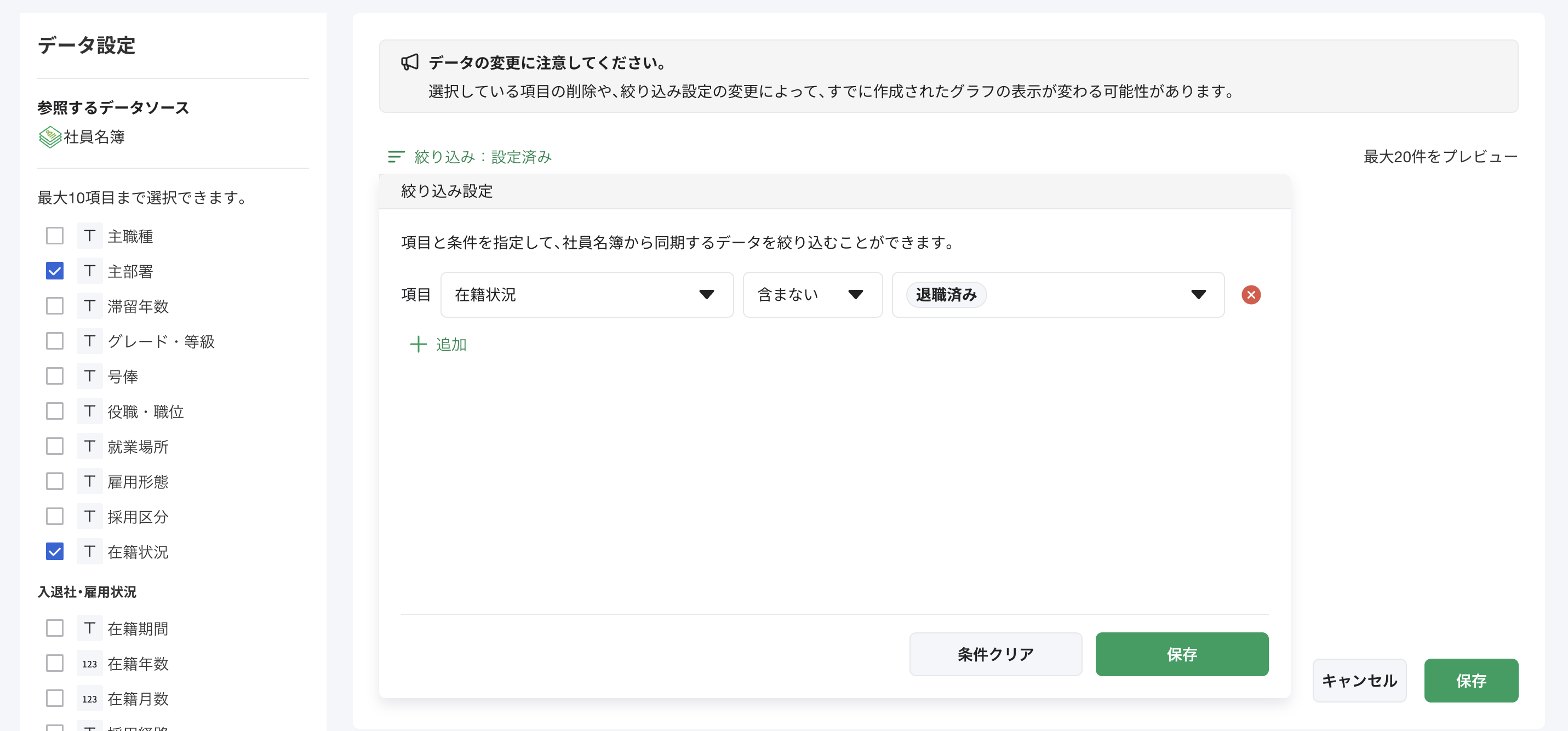Viewport: 1568px width, 731px height.
Task: Select the 退職済み tag chip
Action: pos(945,295)
